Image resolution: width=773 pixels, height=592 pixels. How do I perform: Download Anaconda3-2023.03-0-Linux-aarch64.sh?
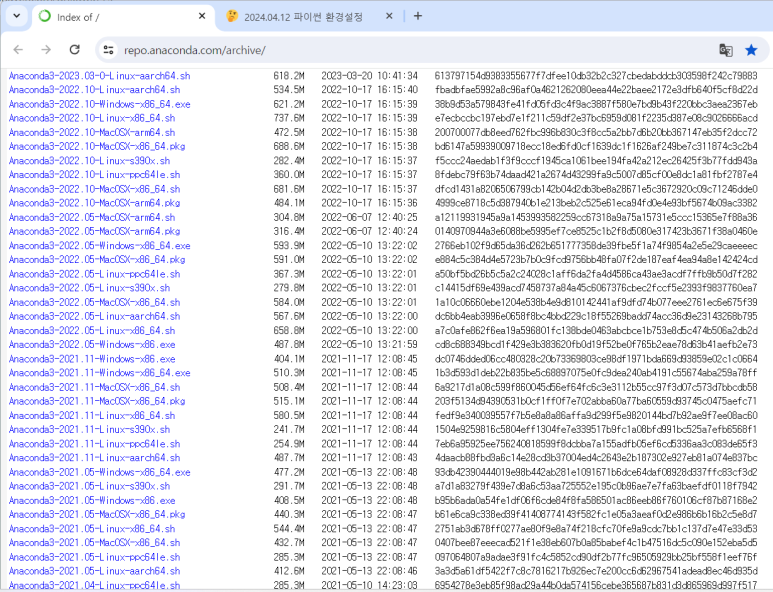99,76
